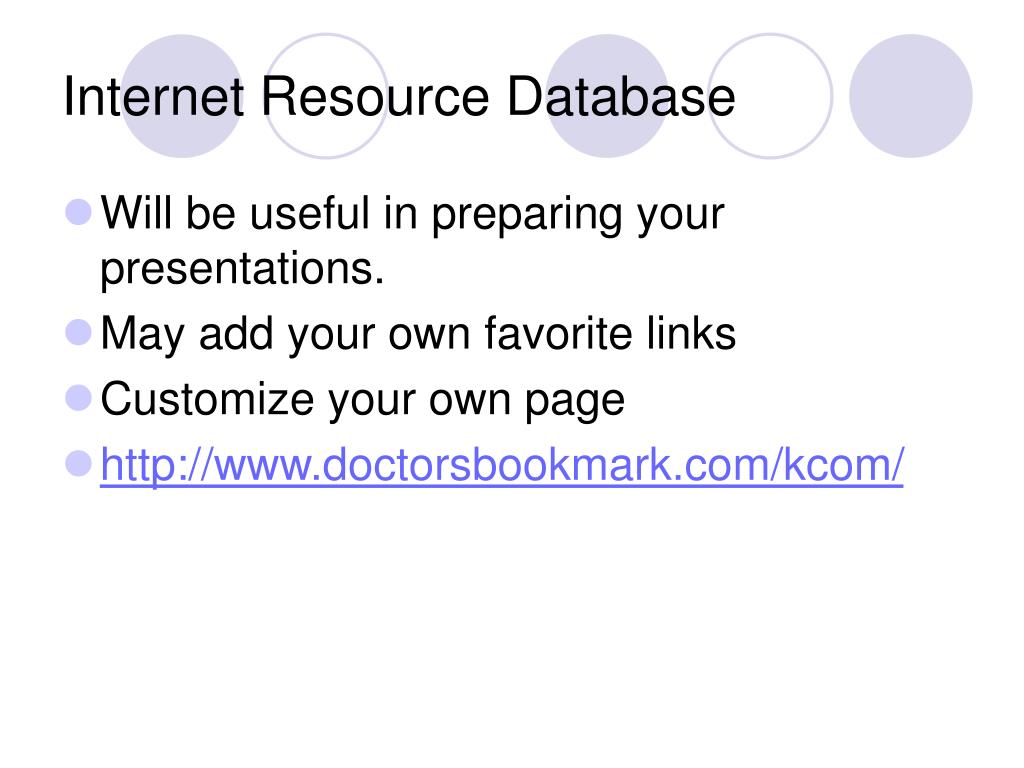Click the bullet dot before 'May add'

tap(79, 332)
